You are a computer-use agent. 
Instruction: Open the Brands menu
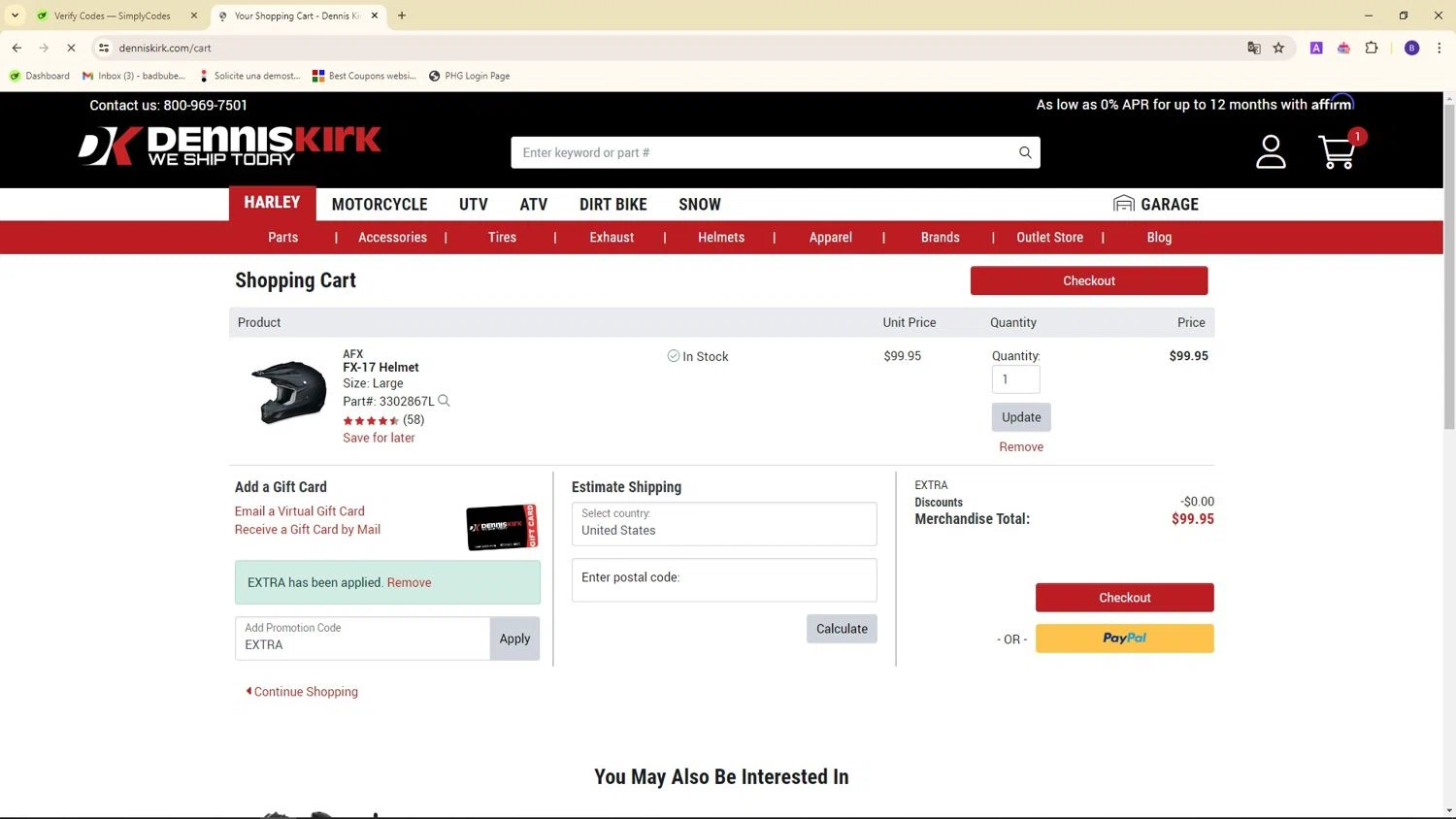(x=941, y=238)
